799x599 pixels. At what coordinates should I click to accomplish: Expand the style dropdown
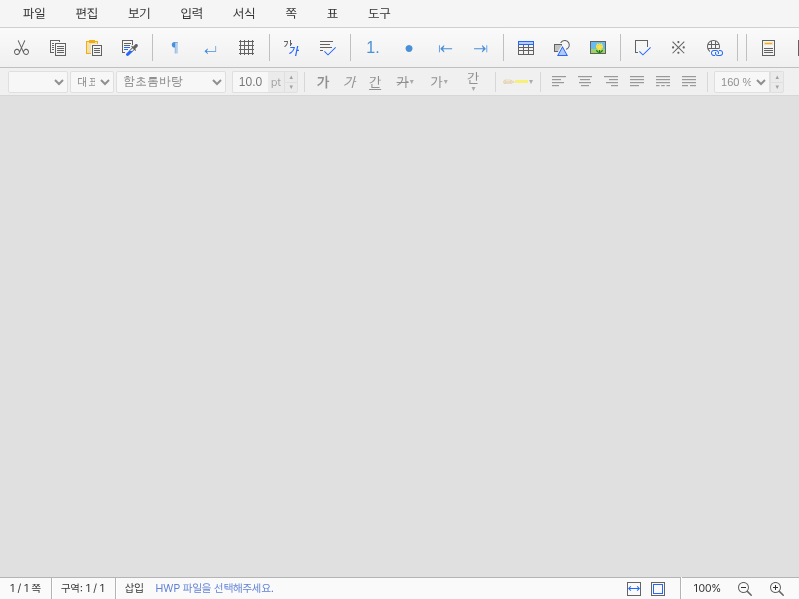click(38, 82)
